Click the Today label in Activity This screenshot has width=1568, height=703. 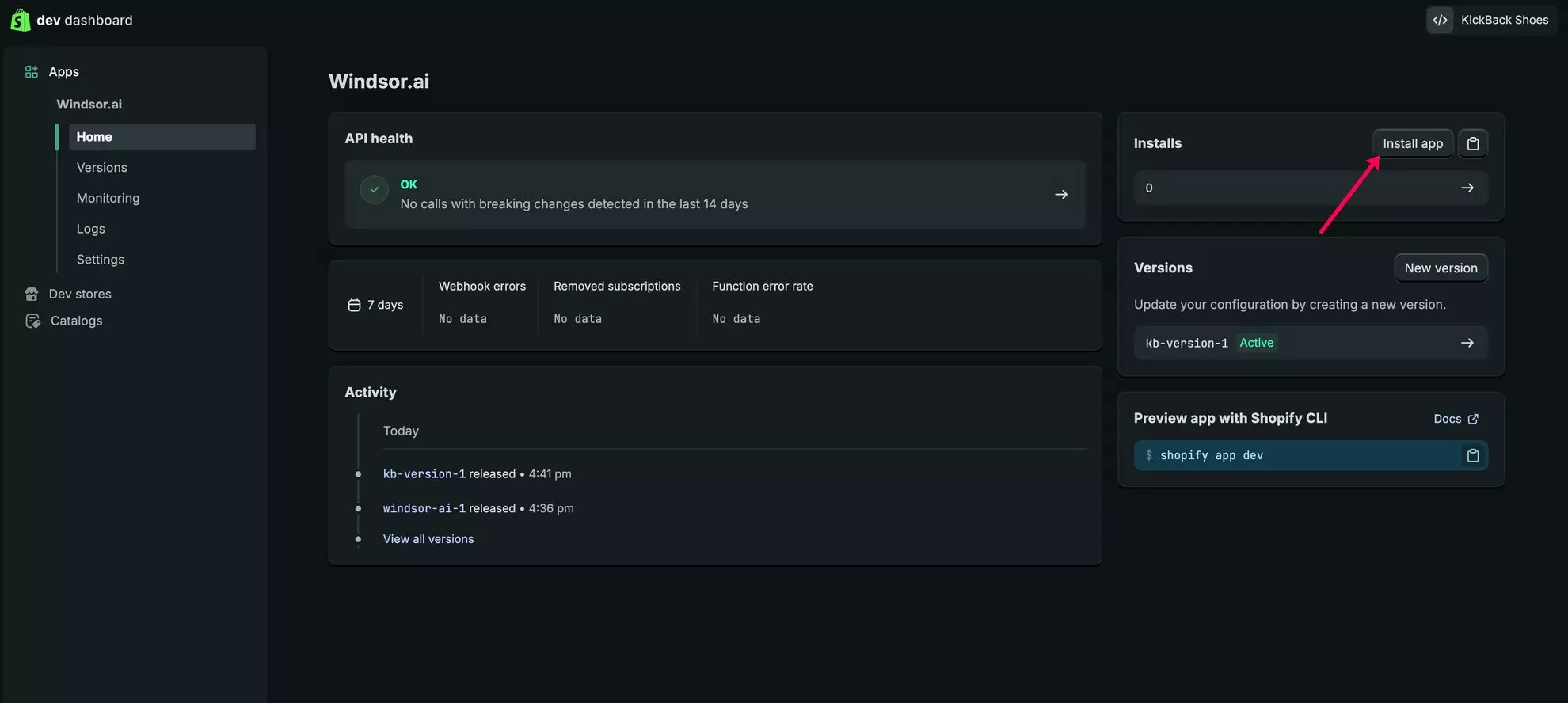coord(401,431)
